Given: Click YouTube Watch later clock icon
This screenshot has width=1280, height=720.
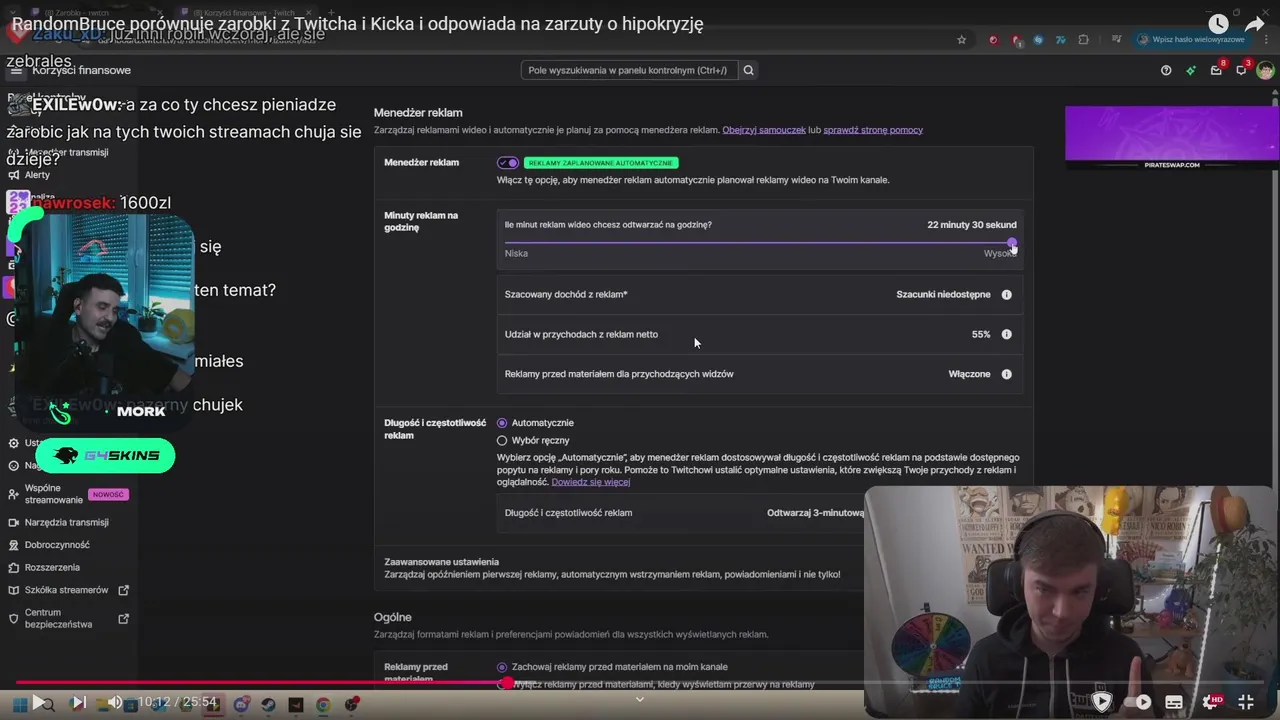Looking at the screenshot, I should pyautogui.click(x=1218, y=24).
